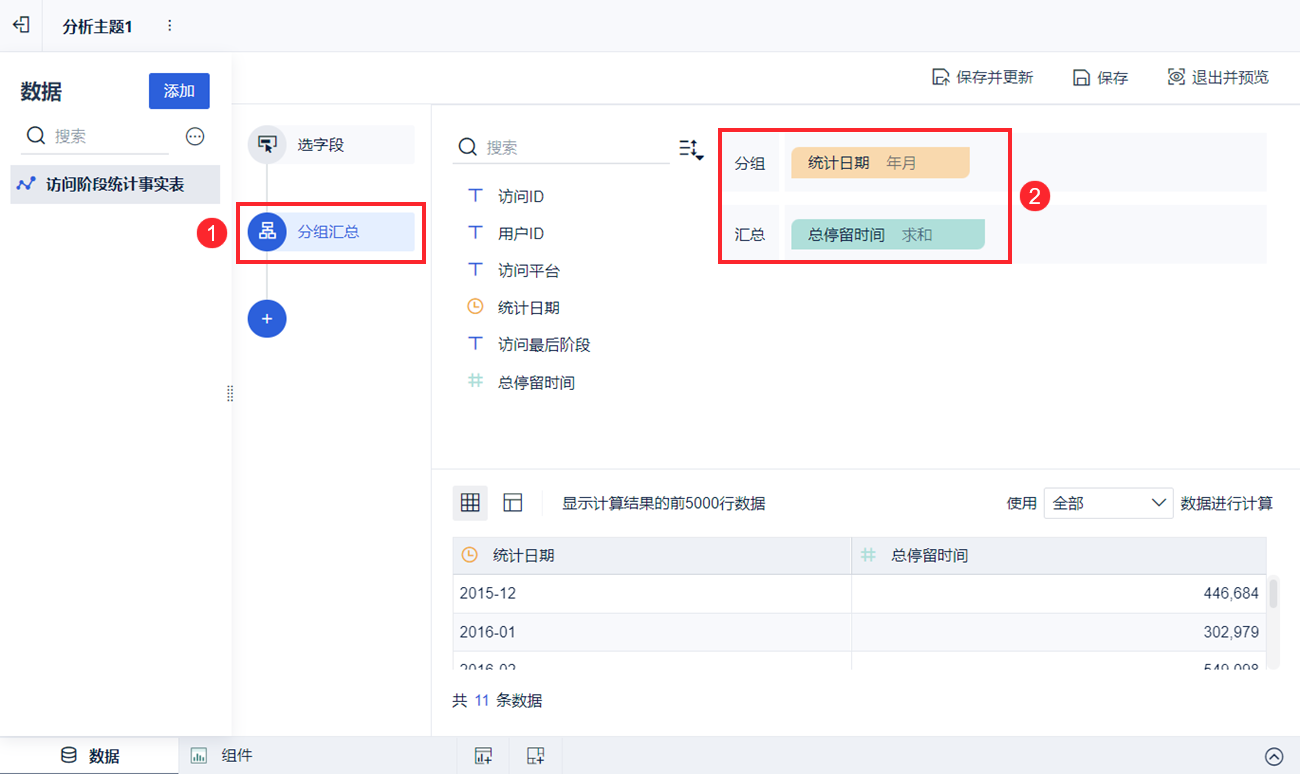
Task: Select the 访问阶段统计事实表 table
Action: (x=114, y=185)
